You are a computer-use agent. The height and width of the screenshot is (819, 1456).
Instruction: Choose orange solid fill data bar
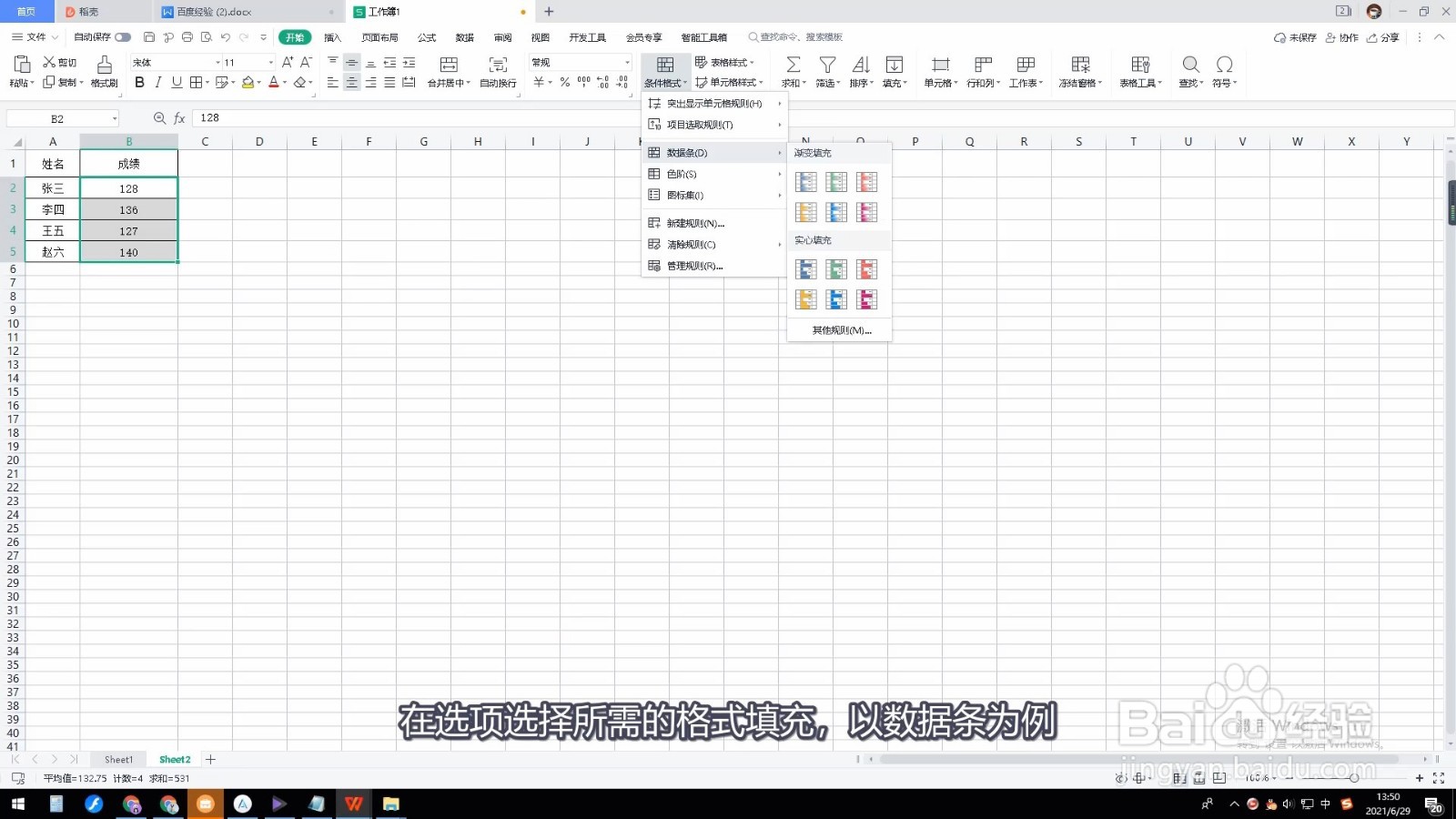806,299
